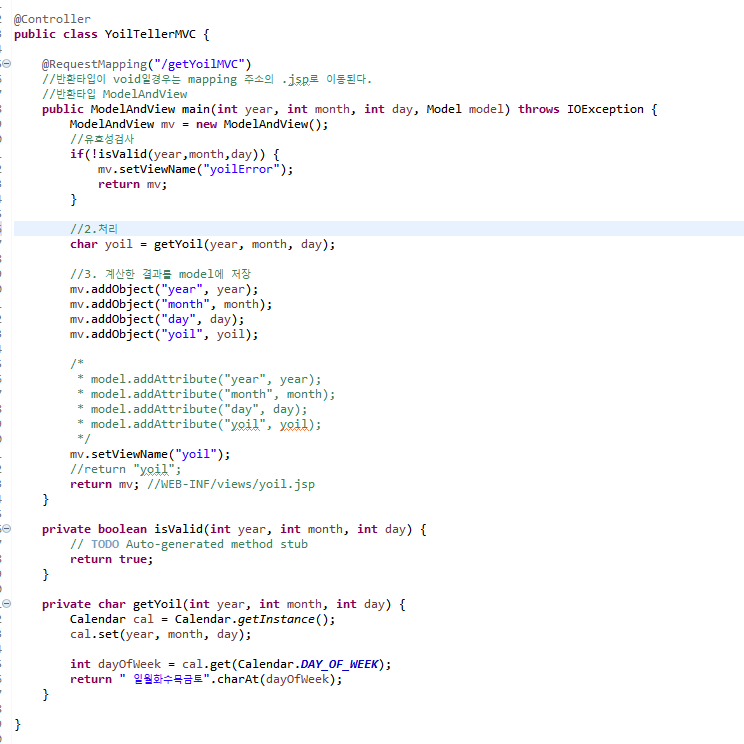The height and width of the screenshot is (744, 744).
Task: Click mv.setViewName("yoil") line
Action: click(150, 454)
